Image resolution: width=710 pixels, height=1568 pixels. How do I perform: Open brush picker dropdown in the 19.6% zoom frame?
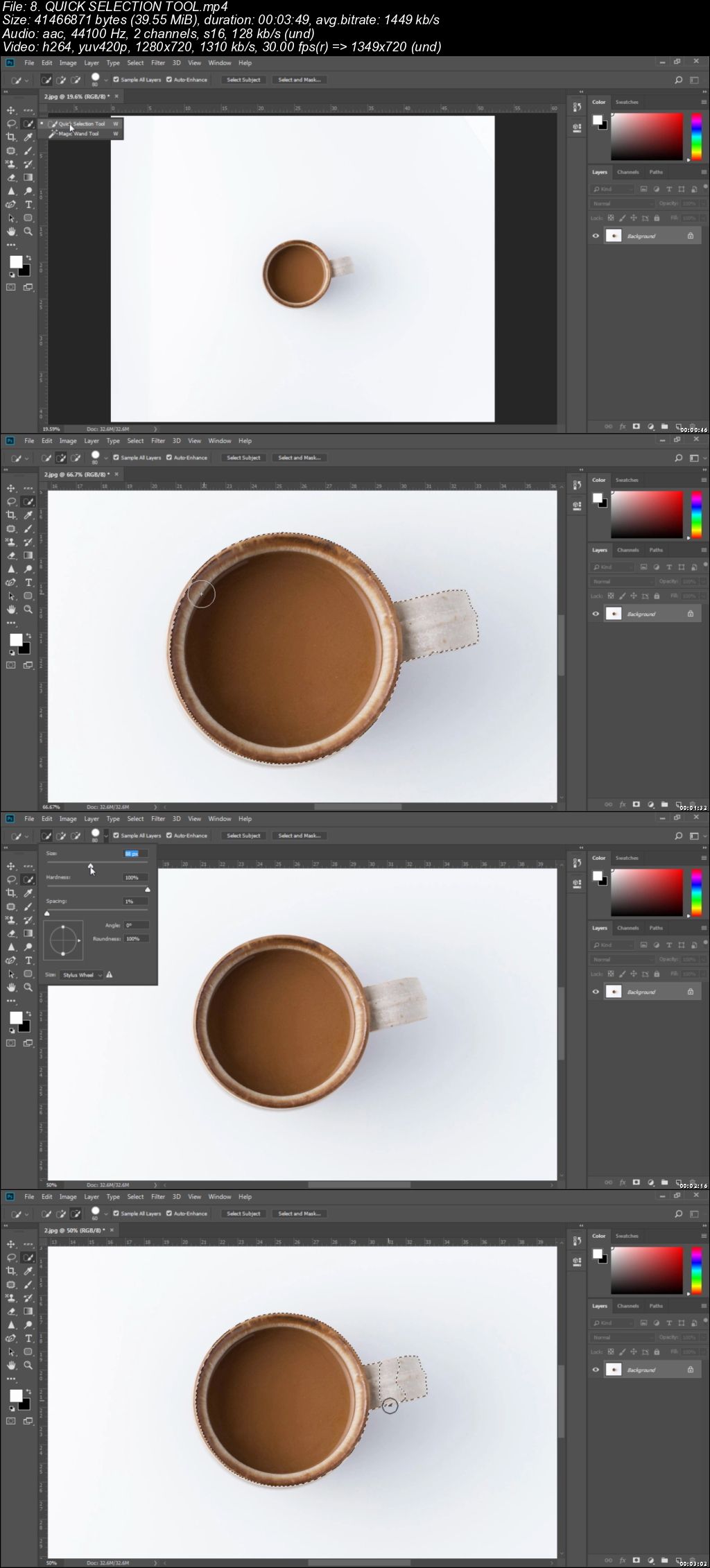click(106, 80)
